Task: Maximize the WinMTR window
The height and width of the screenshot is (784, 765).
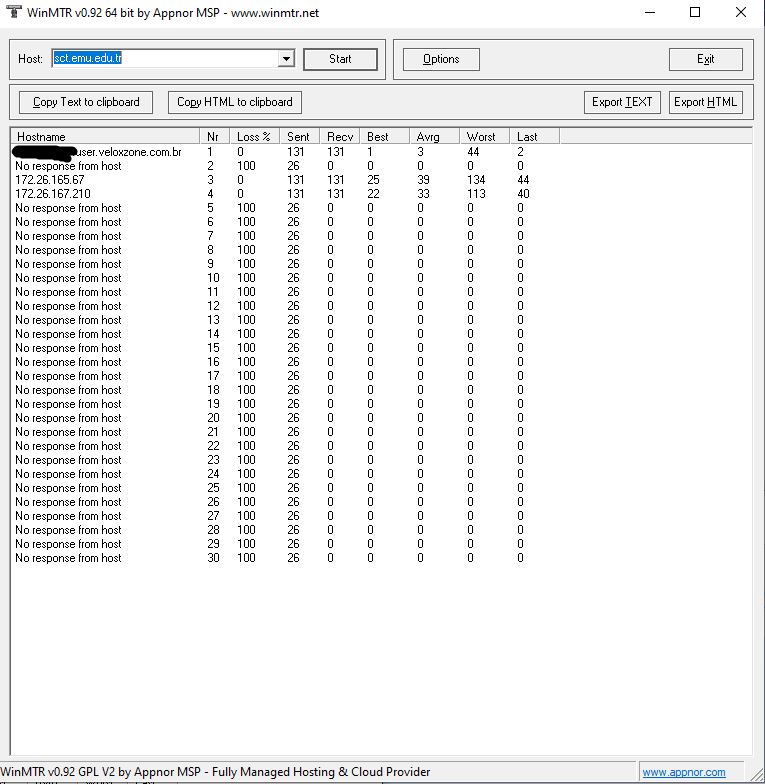Action: 695,13
